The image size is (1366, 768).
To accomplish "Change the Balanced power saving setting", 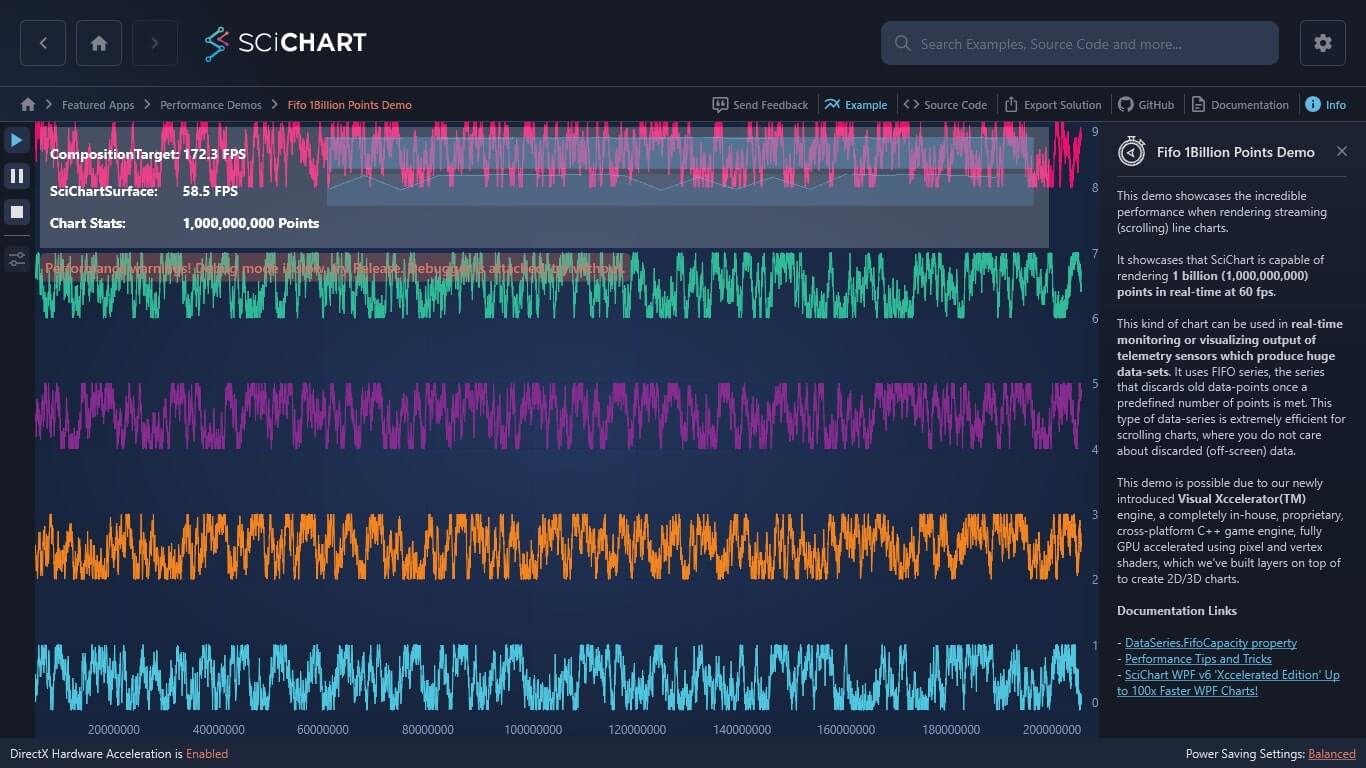I will point(1332,754).
